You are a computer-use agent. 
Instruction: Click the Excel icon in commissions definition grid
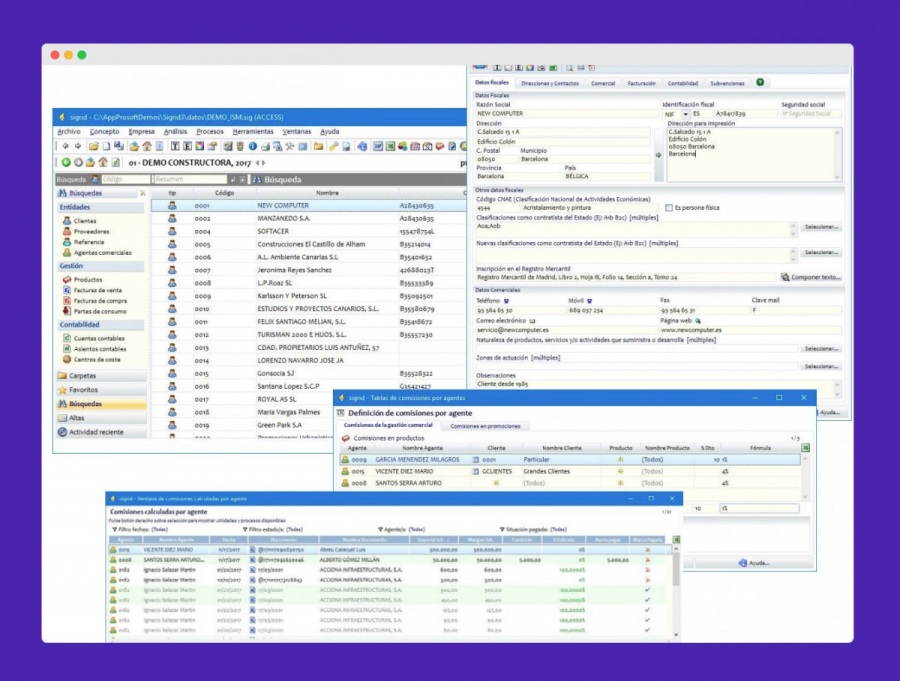click(x=805, y=448)
